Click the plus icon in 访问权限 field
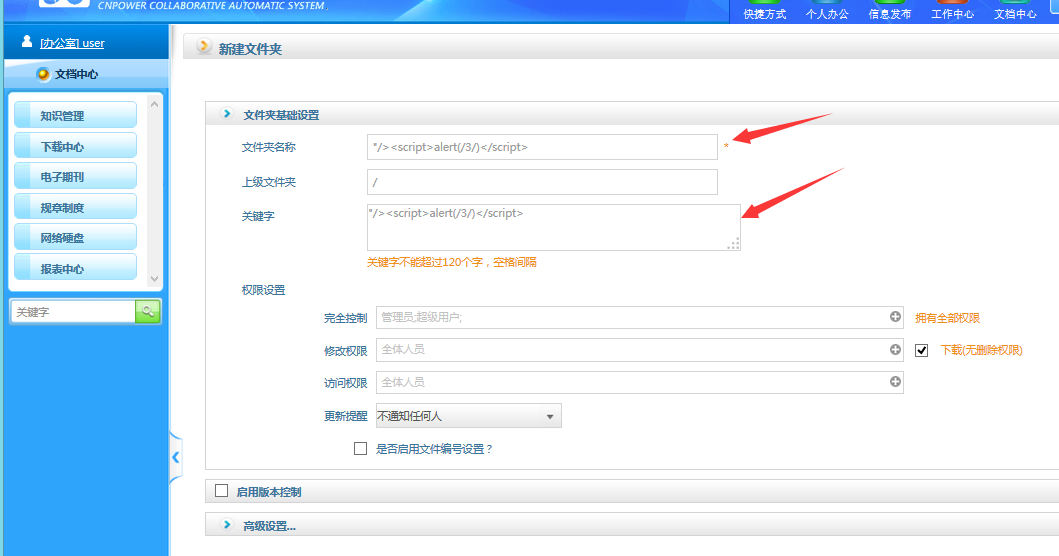The height and width of the screenshot is (556, 1059). click(x=895, y=382)
